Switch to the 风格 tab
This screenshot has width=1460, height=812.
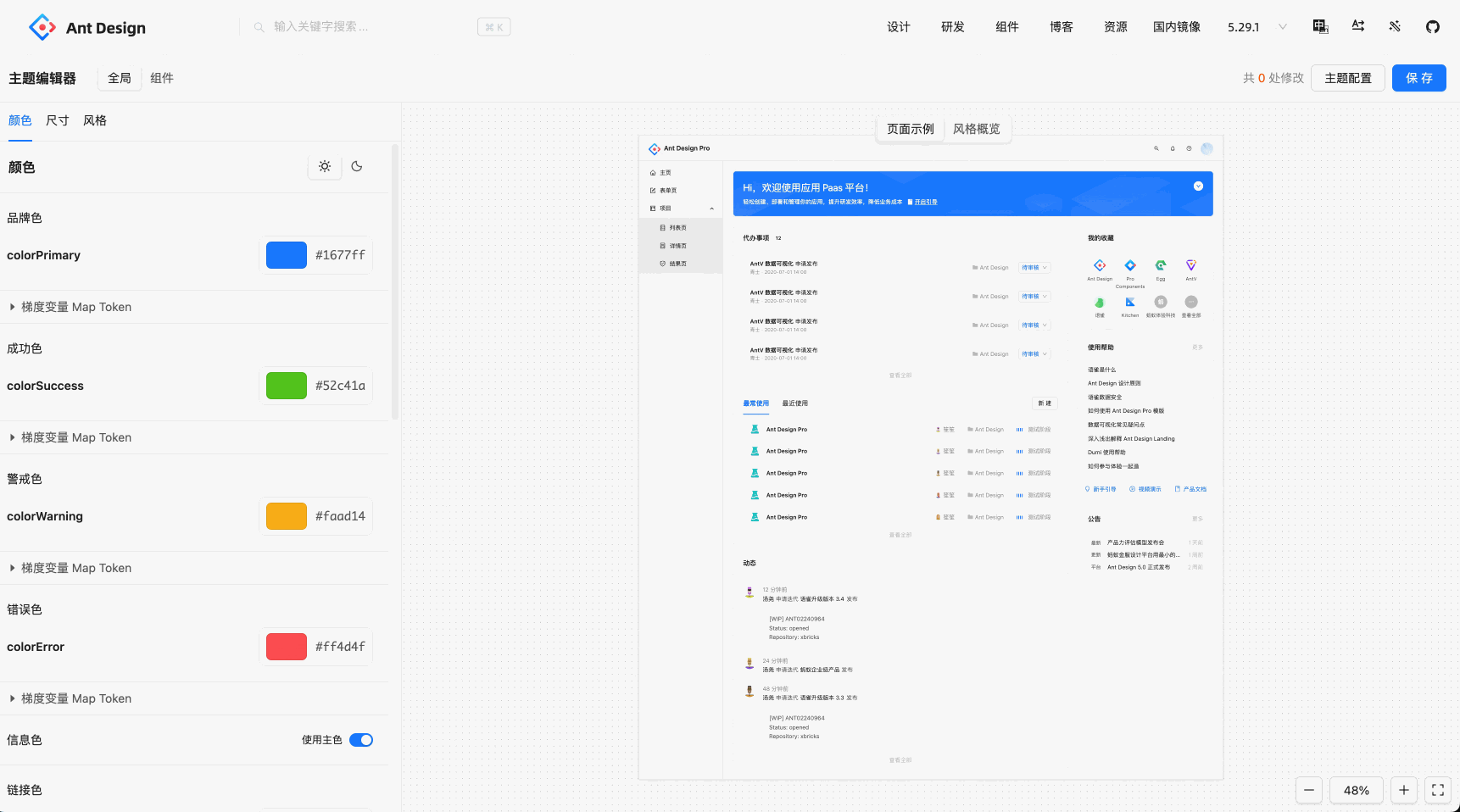click(95, 120)
